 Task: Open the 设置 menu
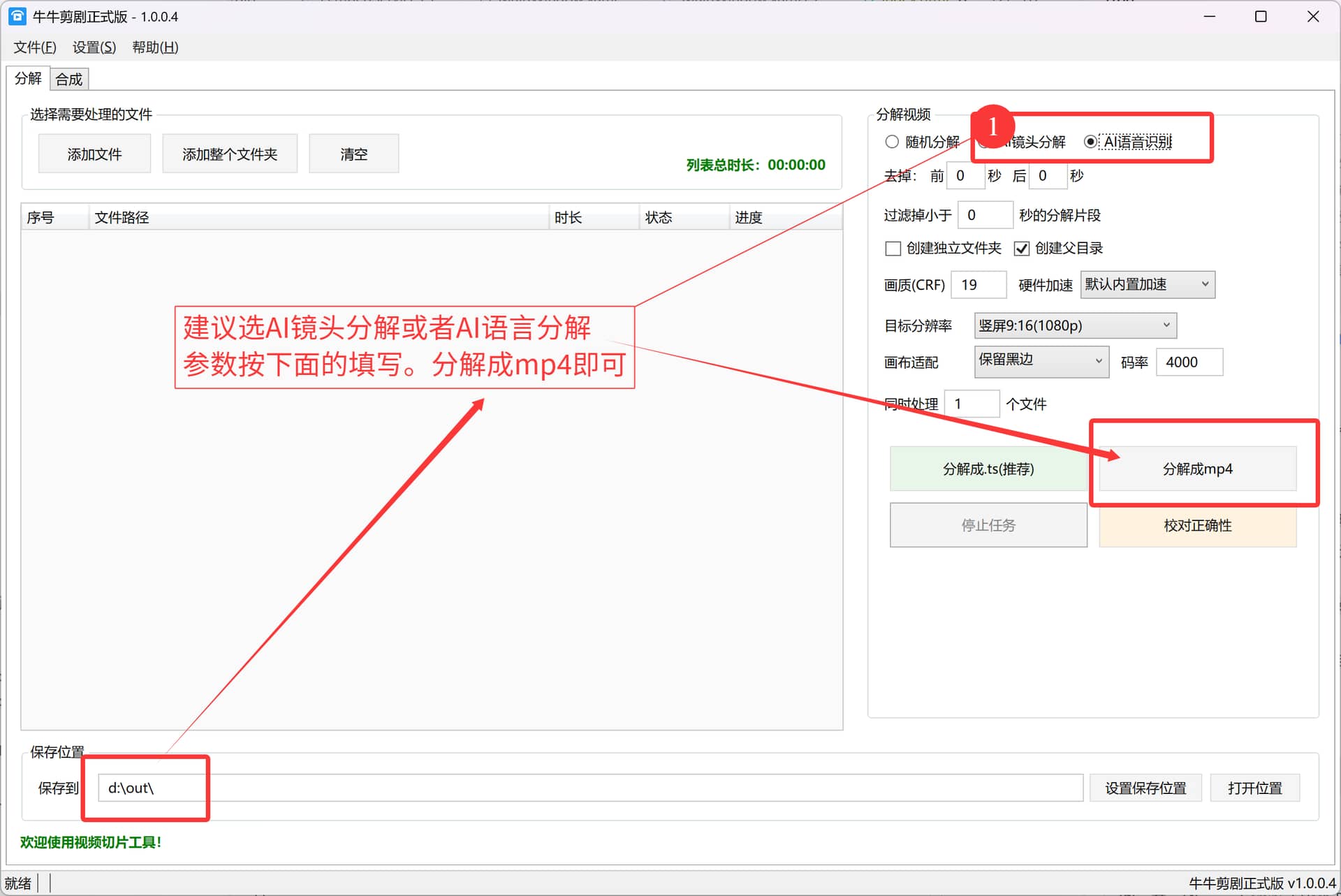click(x=94, y=47)
